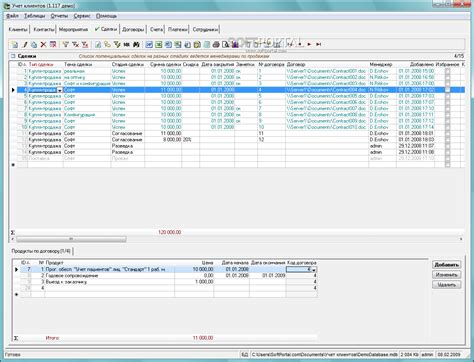Toggle Избранное checkbox for deal ID 3
Viewport: 474px width, 362px height.
447,83
